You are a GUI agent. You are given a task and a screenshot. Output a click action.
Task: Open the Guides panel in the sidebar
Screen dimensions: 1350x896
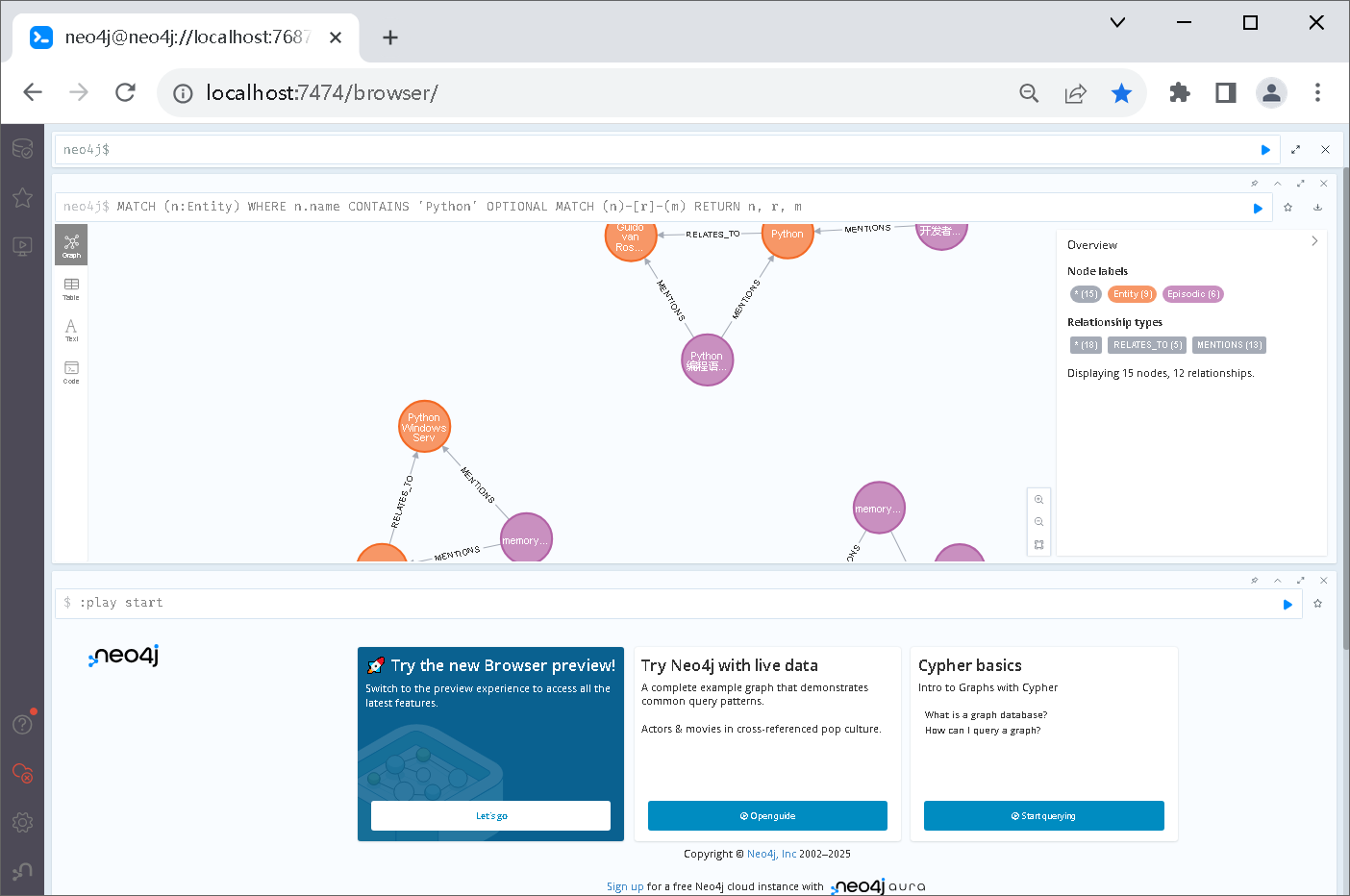click(22, 246)
